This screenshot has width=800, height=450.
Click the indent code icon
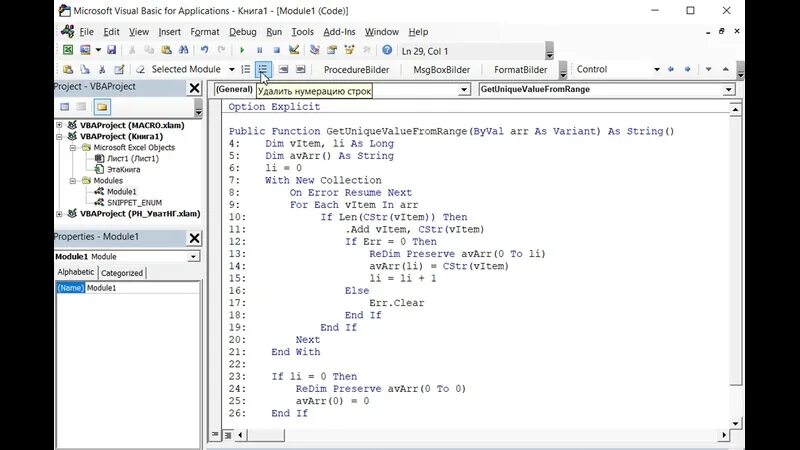pyautogui.click(x=283, y=69)
